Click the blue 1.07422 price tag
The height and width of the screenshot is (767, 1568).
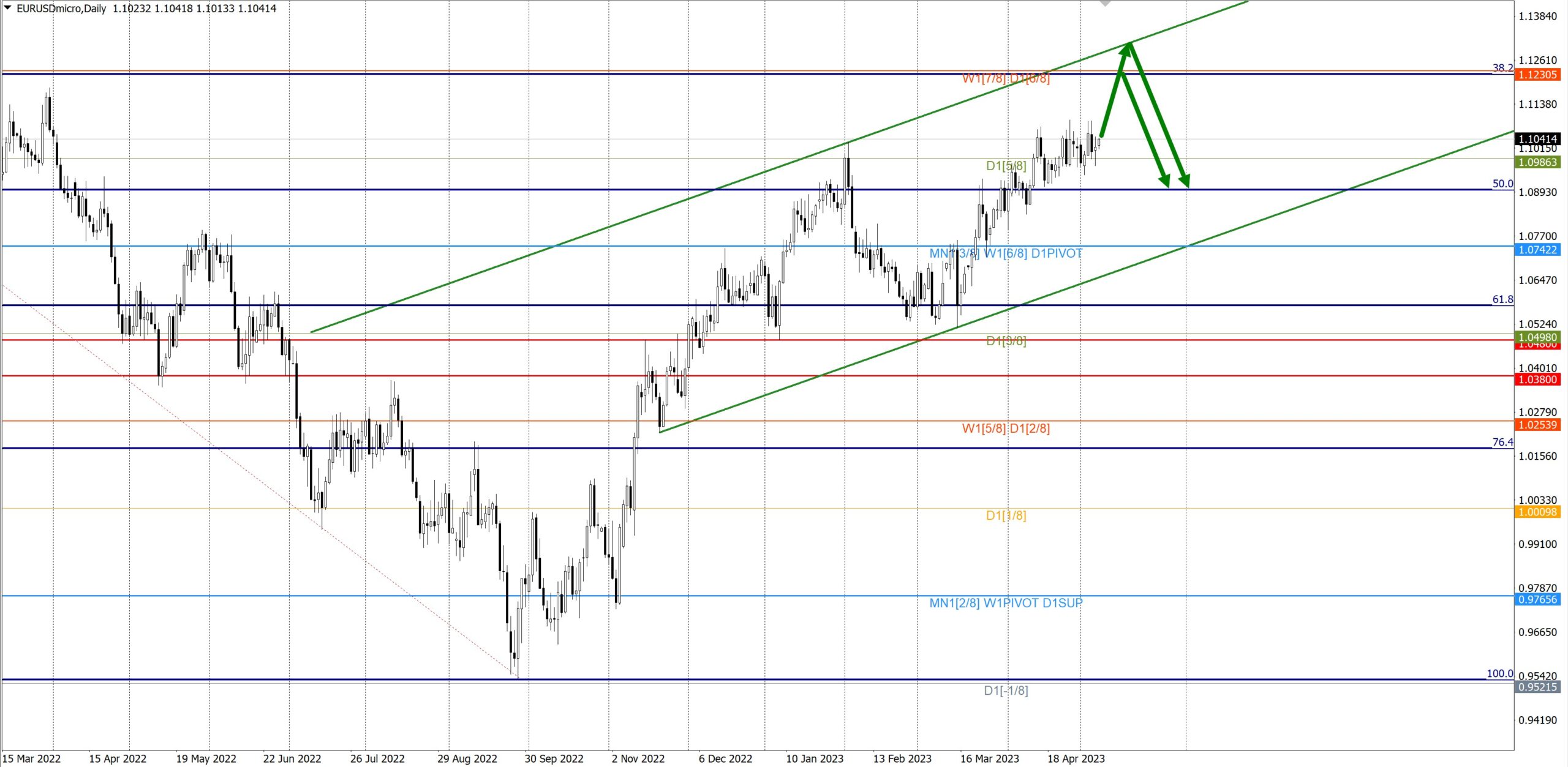1537,250
